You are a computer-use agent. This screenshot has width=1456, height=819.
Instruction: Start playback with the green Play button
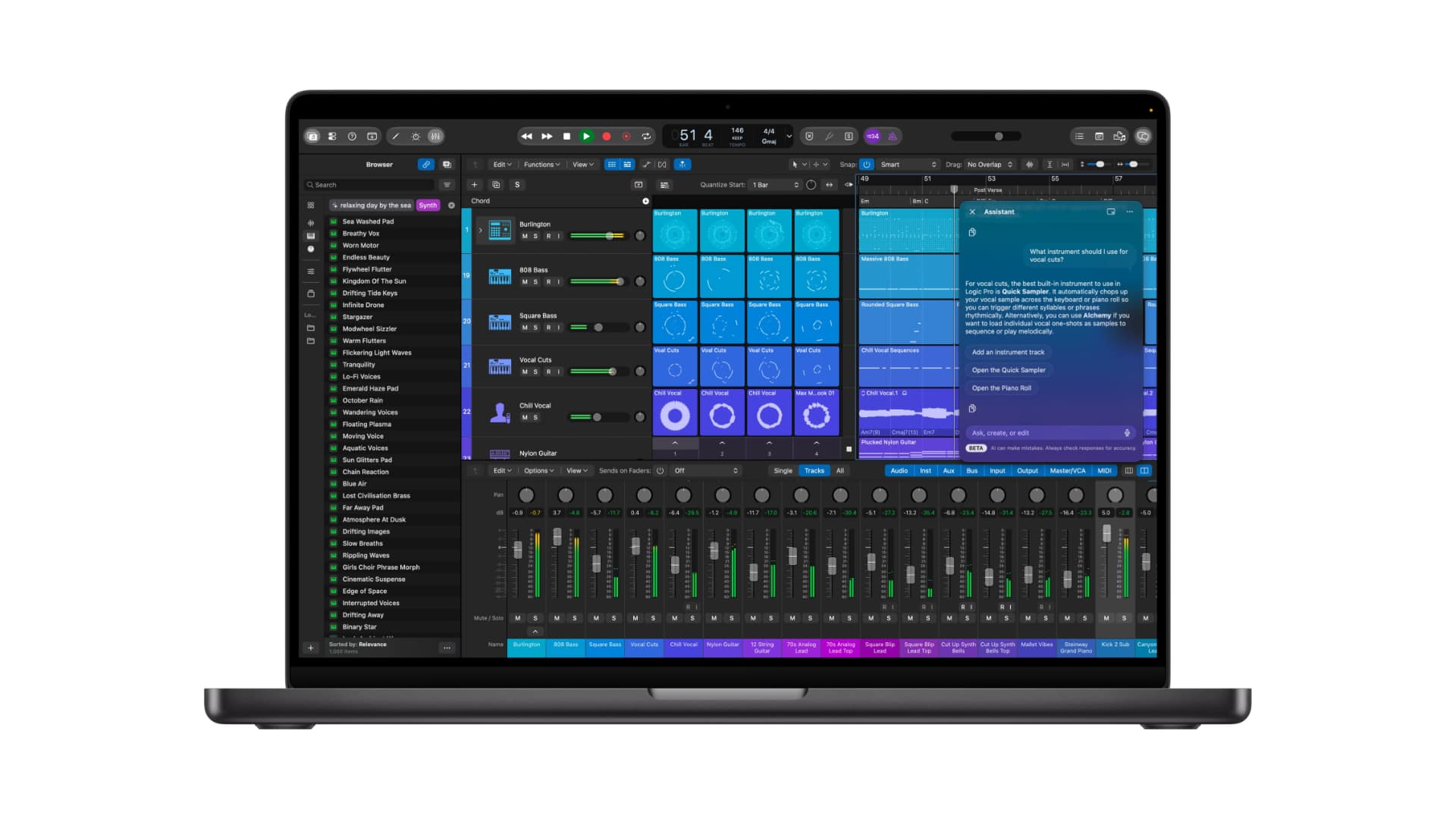pos(586,136)
